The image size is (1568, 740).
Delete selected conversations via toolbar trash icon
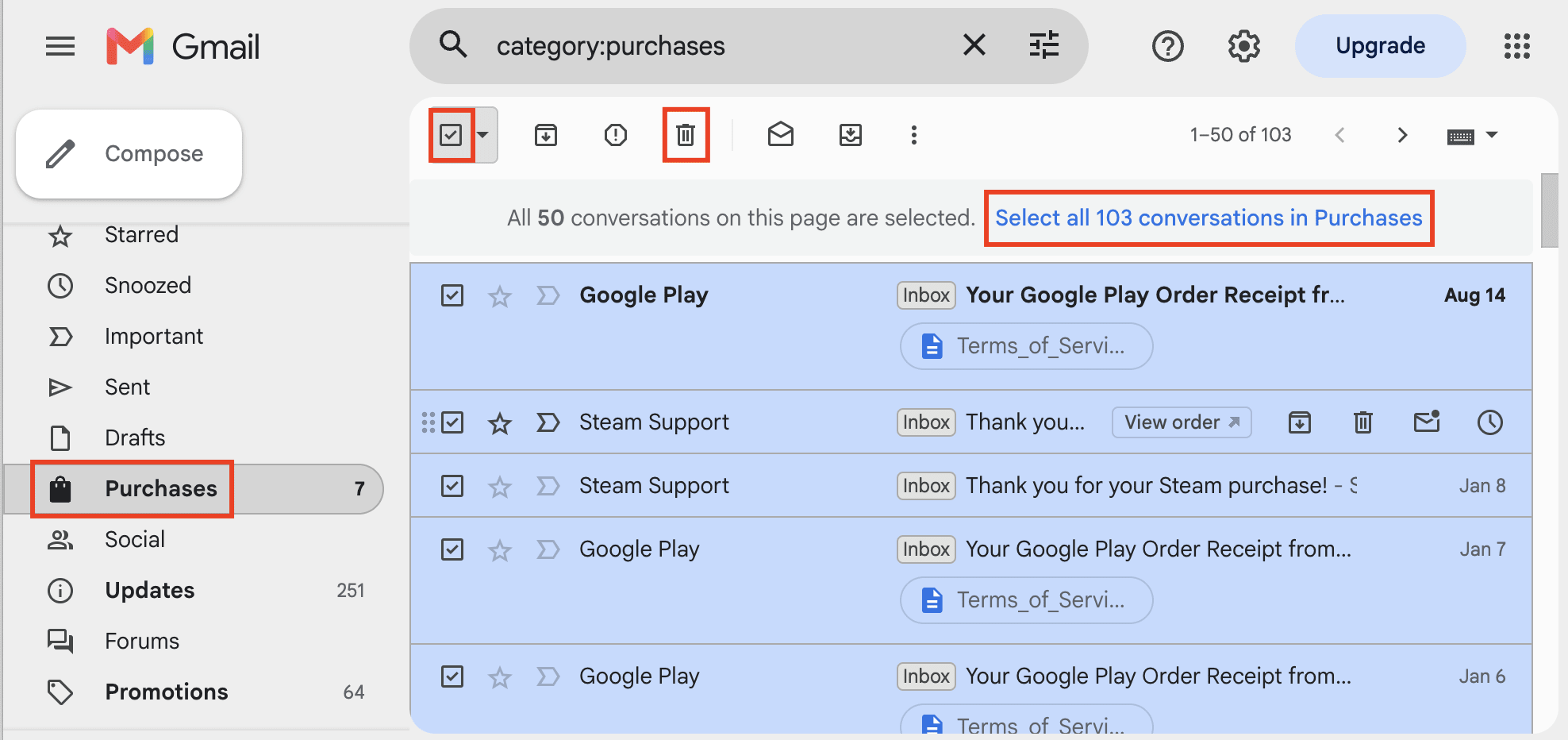pos(686,135)
